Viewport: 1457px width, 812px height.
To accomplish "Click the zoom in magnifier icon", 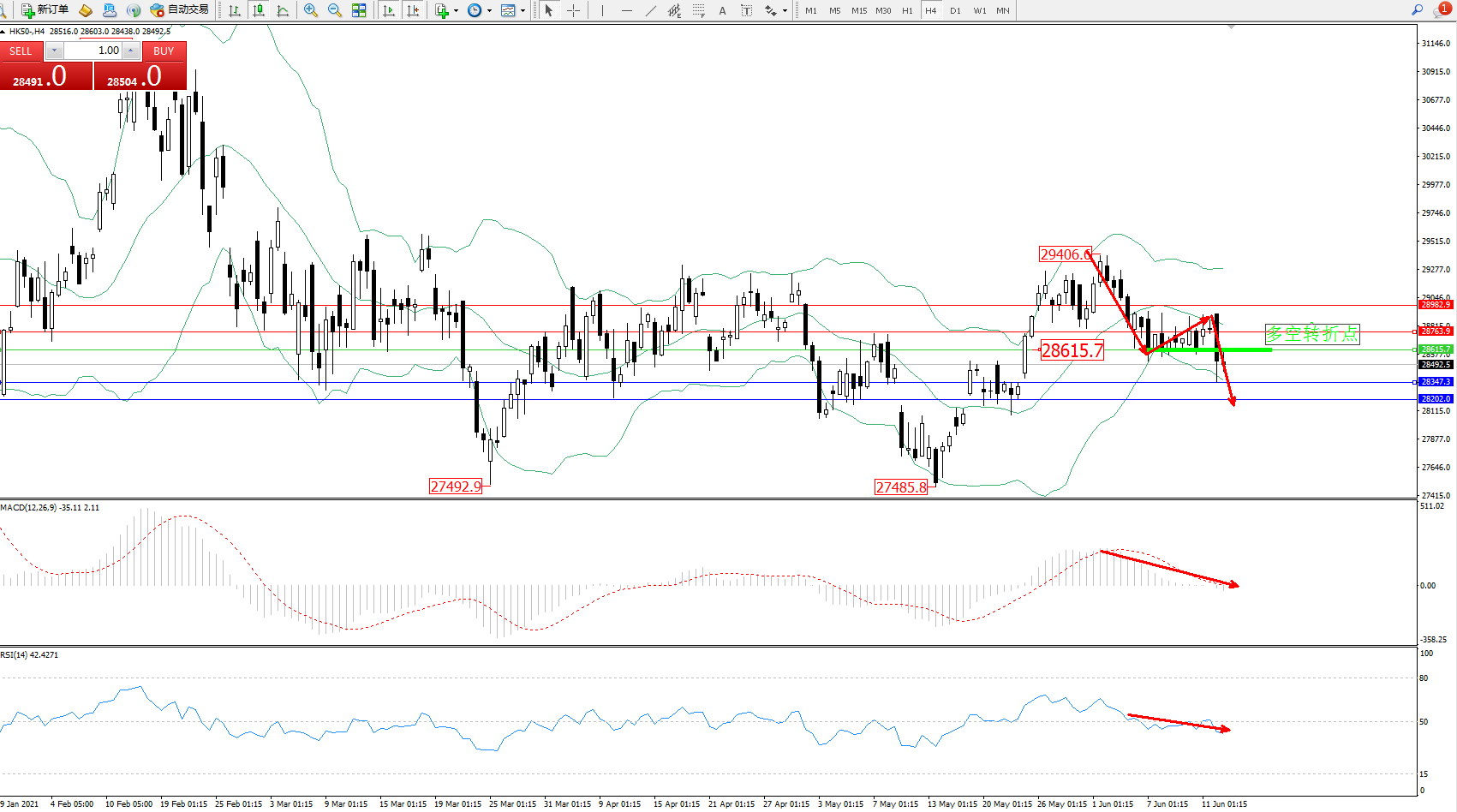I will pyautogui.click(x=311, y=10).
